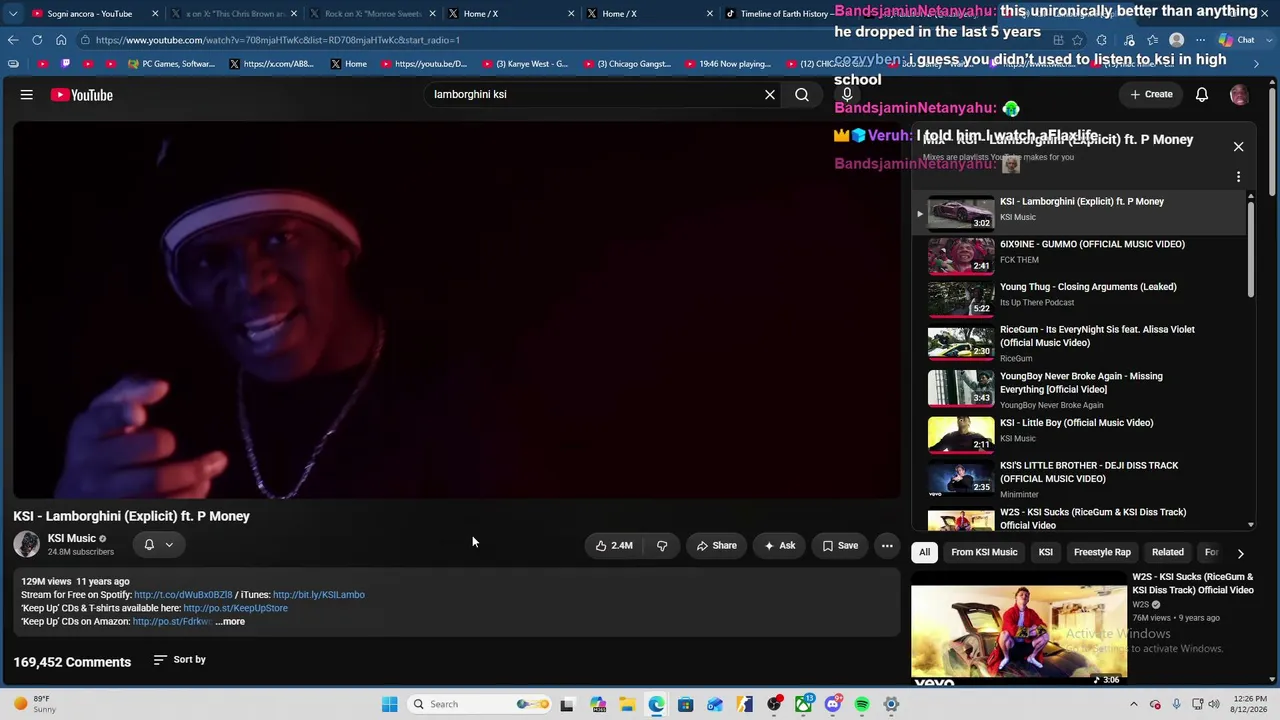
Task: Toggle the channel notification bell
Action: tap(149, 545)
